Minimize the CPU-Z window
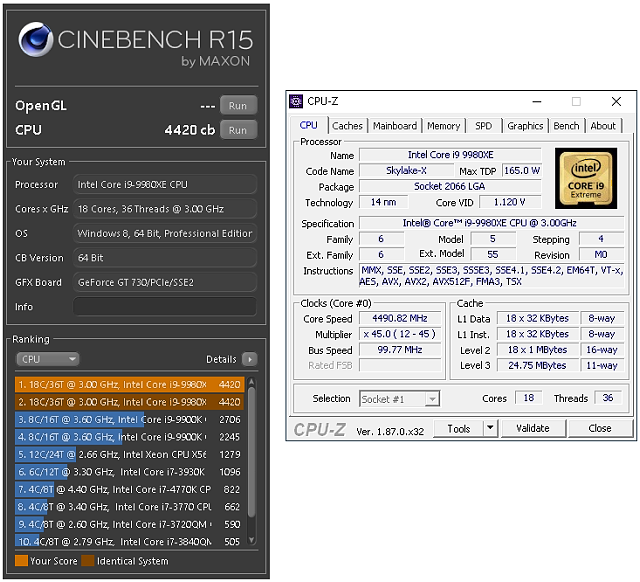Screen dimensions: 640x582 pos(537,102)
